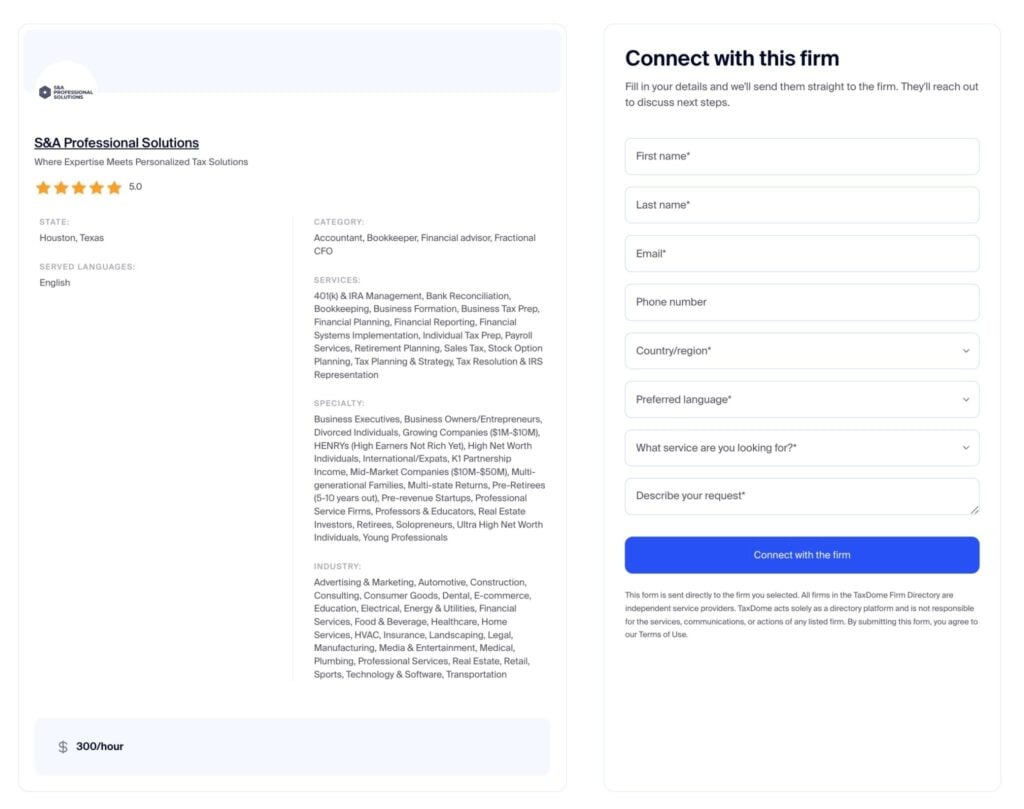Open the Country/region dropdown
The image size is (1024, 809).
click(801, 351)
